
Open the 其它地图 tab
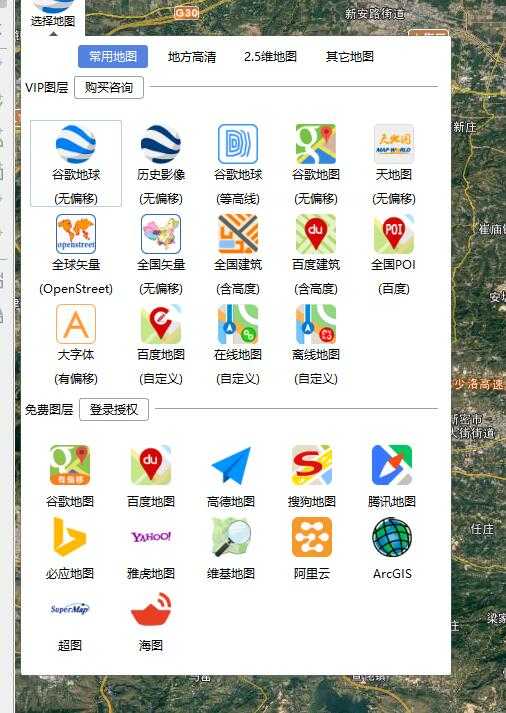[350, 57]
